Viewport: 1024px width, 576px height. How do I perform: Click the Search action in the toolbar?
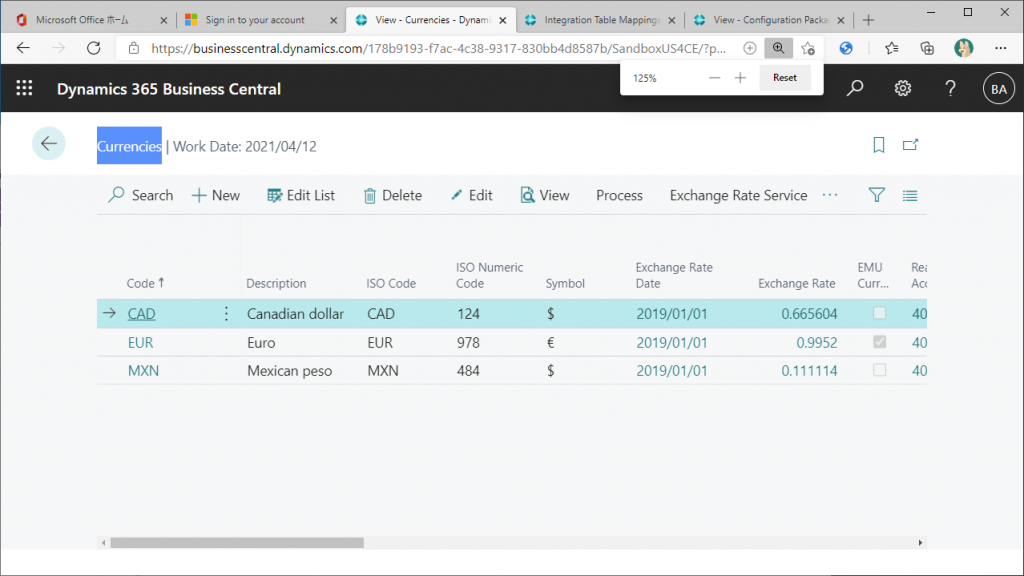(x=140, y=195)
